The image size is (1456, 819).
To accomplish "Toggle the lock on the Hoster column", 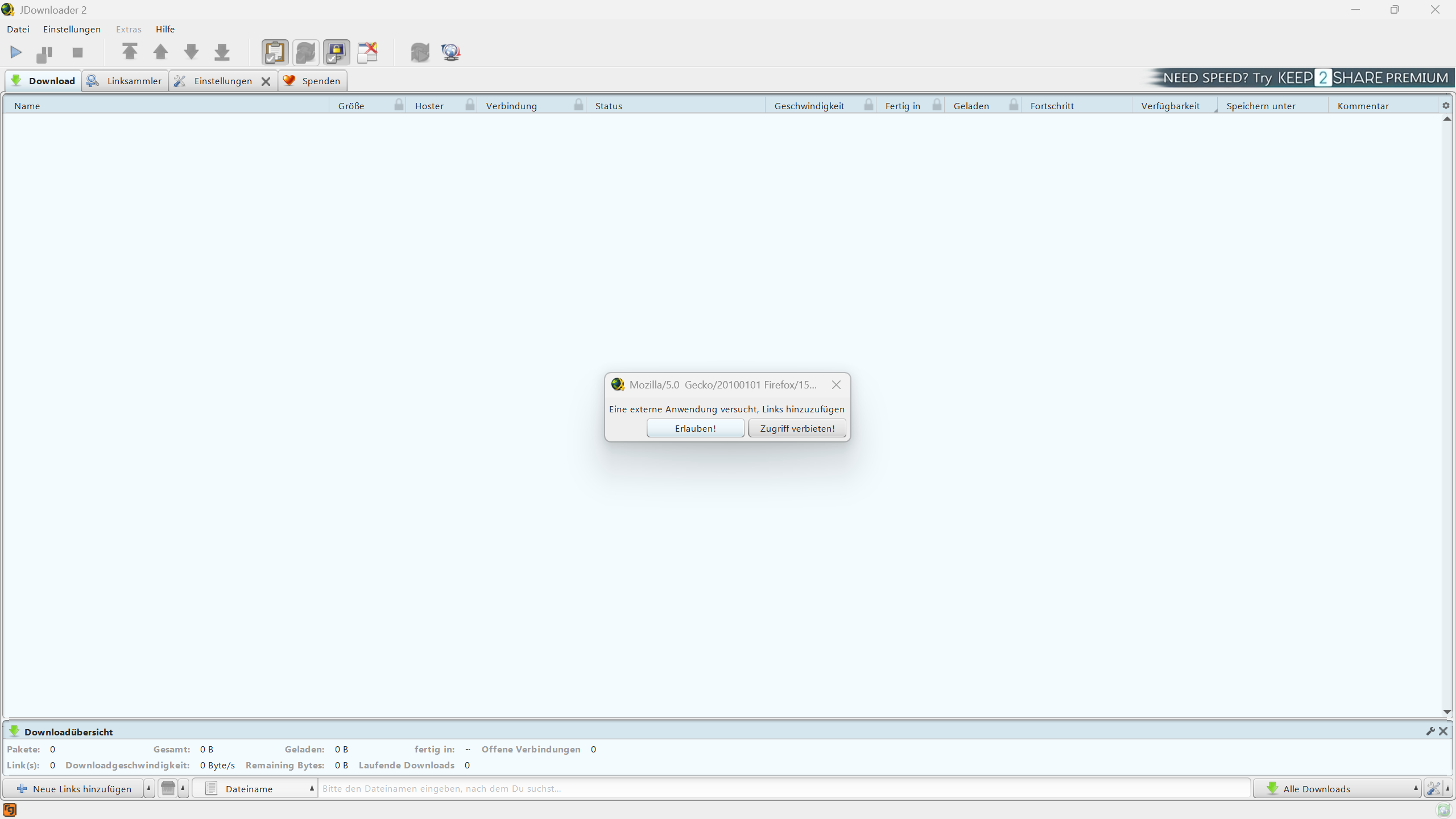I will coord(470,105).
